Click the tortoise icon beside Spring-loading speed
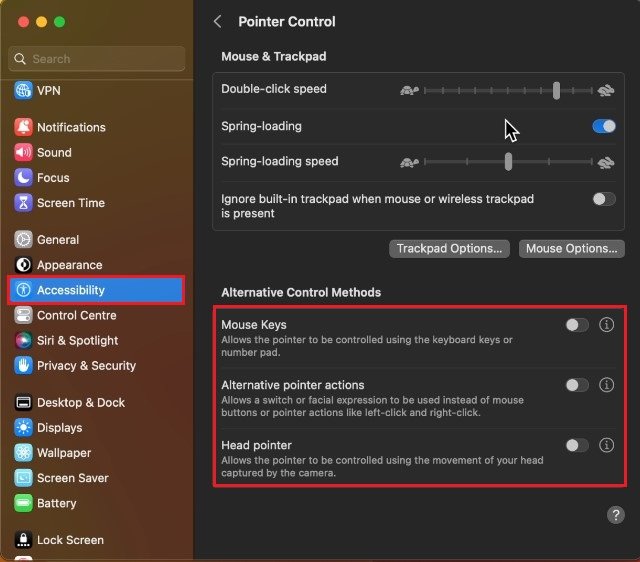640x562 pixels. pos(409,162)
